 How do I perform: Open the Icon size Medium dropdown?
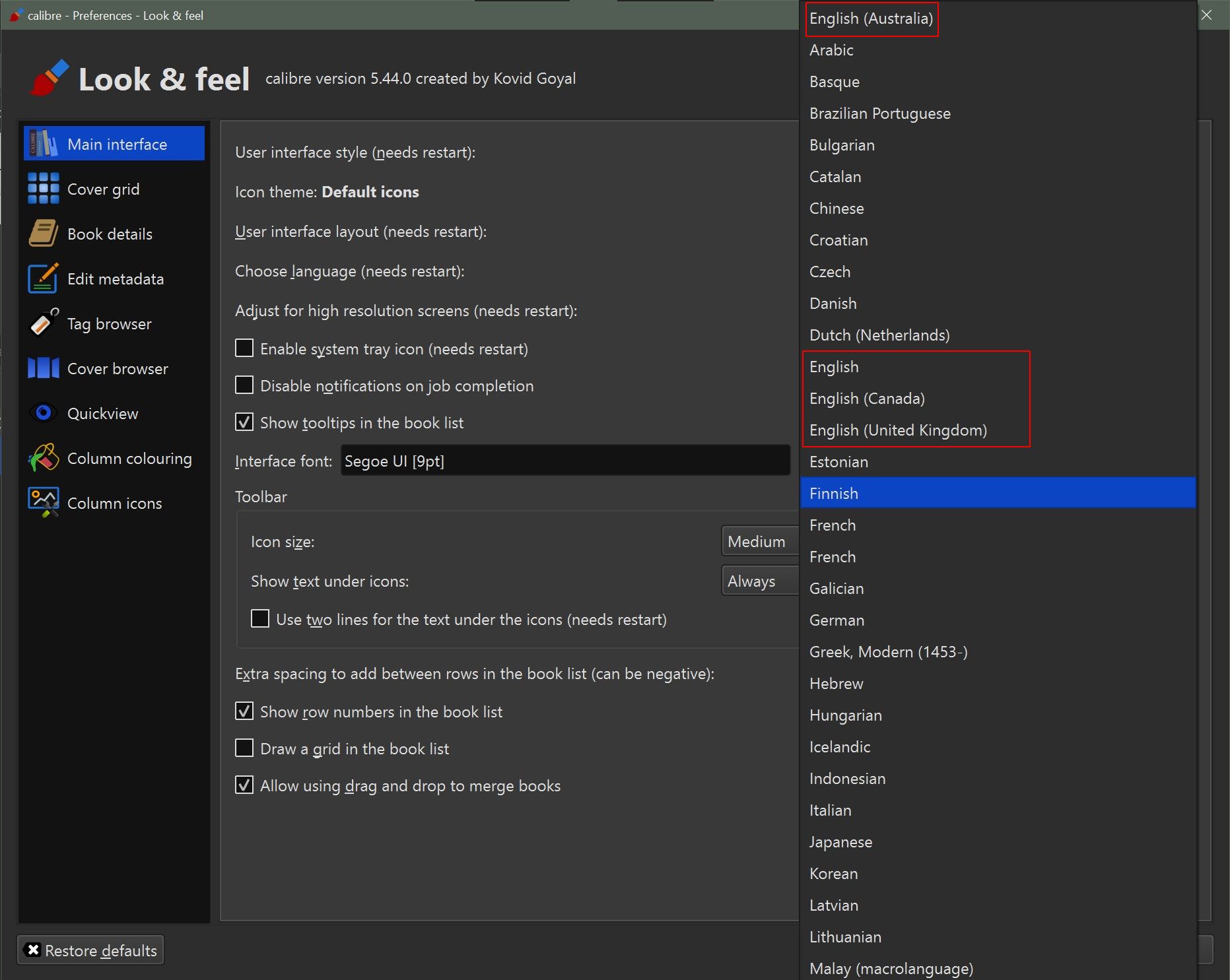click(x=760, y=542)
